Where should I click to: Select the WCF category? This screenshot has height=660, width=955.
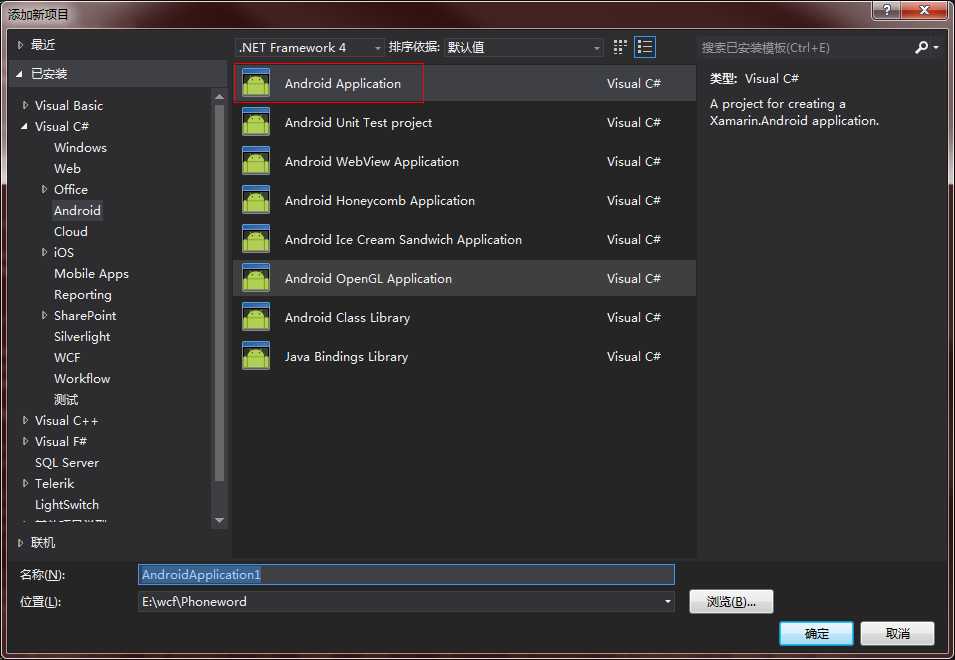(x=67, y=357)
